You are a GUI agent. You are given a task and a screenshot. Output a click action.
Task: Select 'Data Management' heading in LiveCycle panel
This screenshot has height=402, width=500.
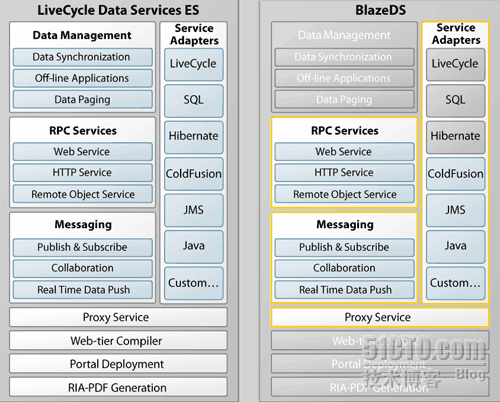coord(82,35)
